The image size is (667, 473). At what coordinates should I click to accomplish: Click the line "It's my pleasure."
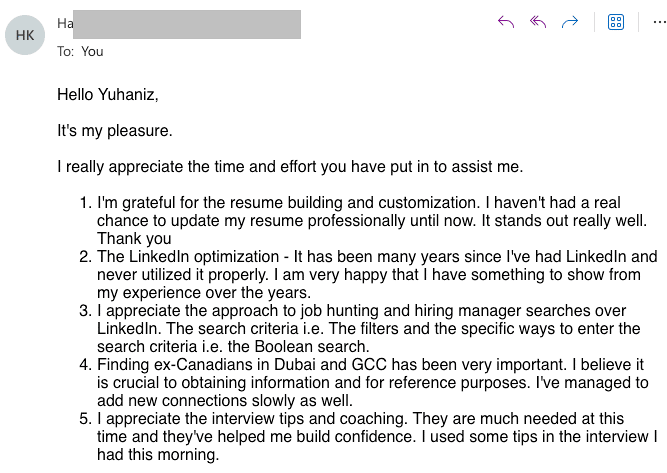pyautogui.click(x=115, y=130)
